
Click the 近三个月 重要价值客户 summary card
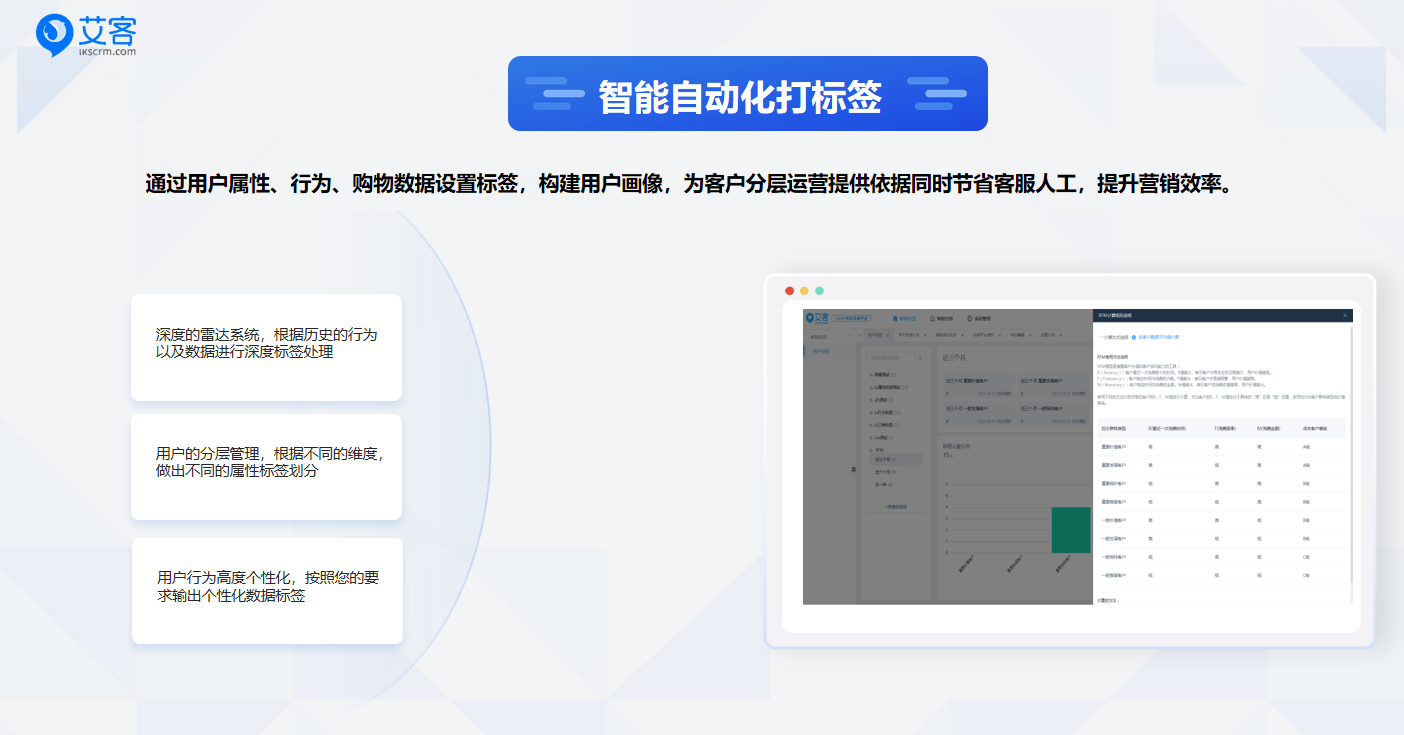(978, 387)
